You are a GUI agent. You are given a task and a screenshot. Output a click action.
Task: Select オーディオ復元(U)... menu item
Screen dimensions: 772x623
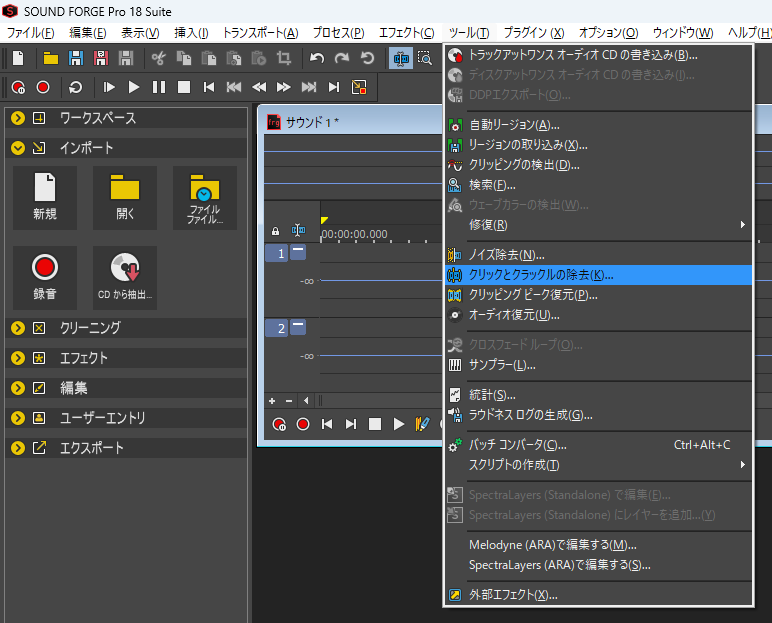tap(598, 315)
